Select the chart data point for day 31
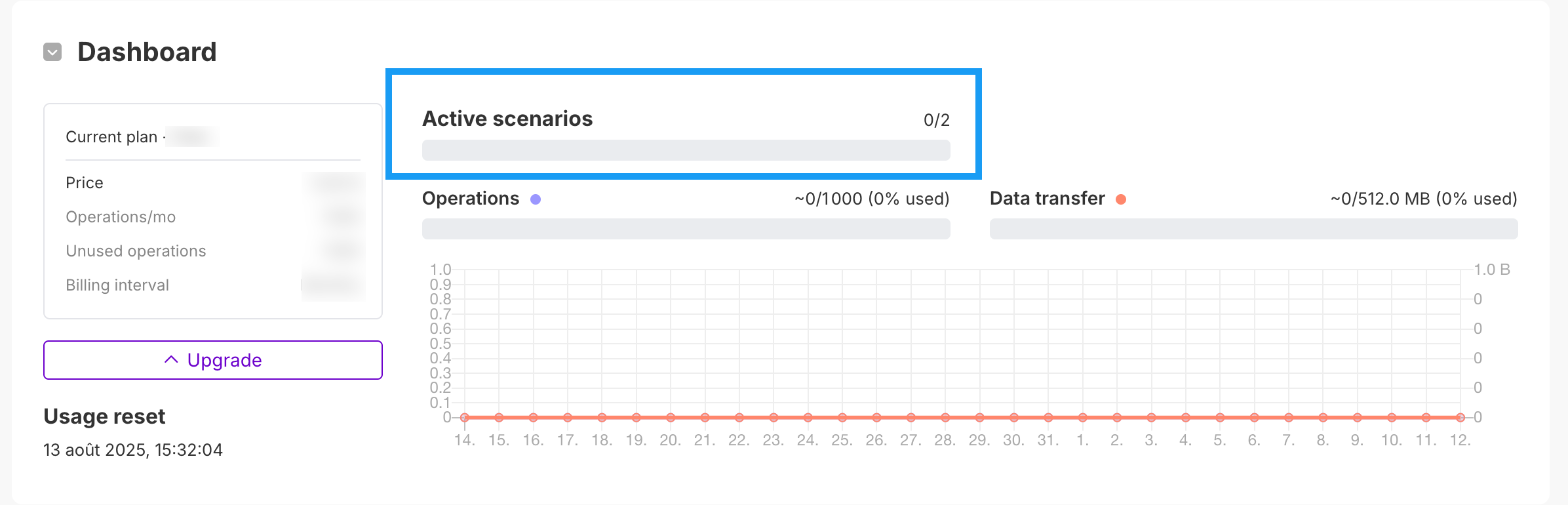The height and width of the screenshot is (505, 1568). tap(1048, 417)
